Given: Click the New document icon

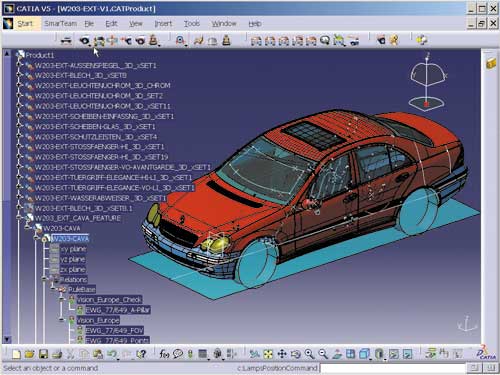Looking at the screenshot, I should 16,354.
